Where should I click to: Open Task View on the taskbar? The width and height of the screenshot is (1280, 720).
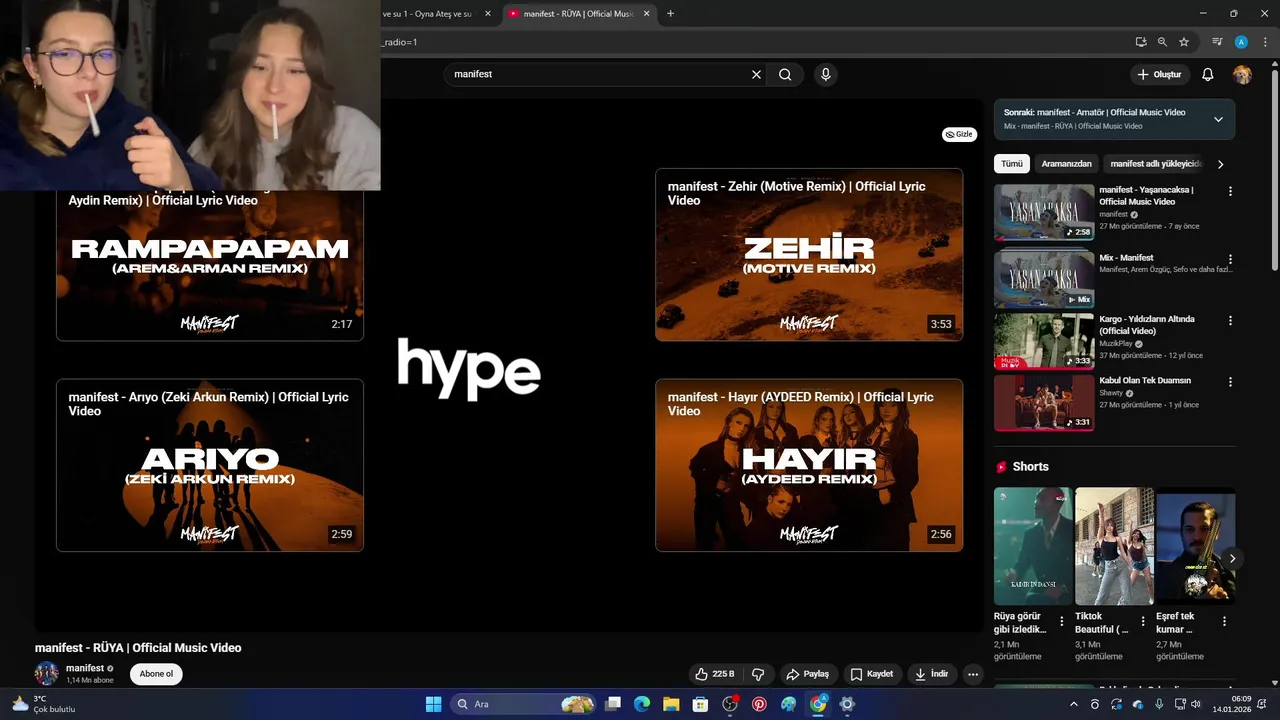click(613, 704)
